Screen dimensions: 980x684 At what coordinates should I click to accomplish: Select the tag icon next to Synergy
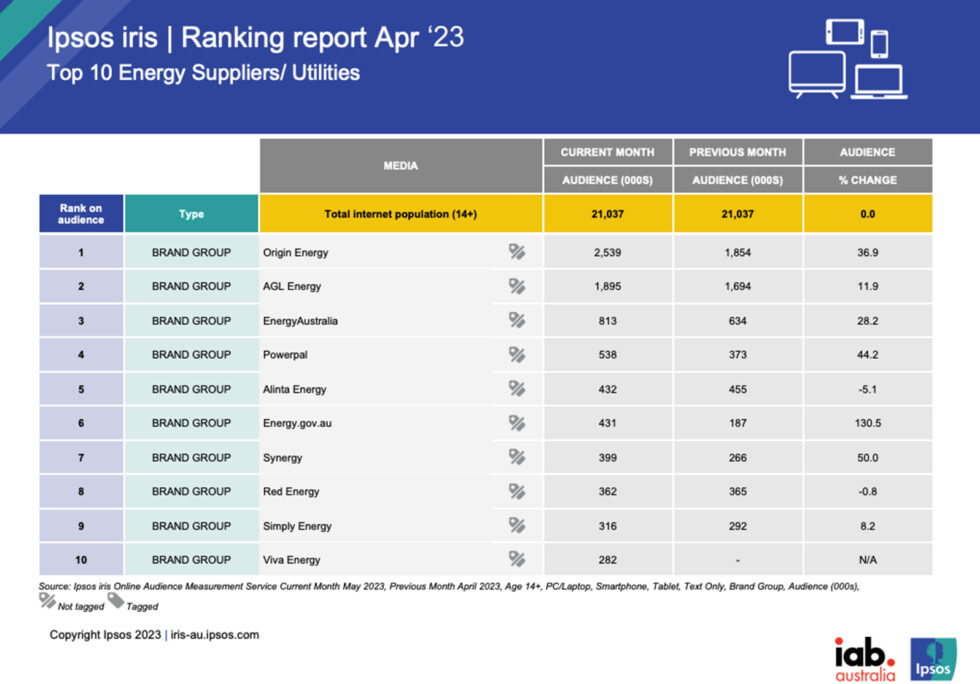pos(517,457)
